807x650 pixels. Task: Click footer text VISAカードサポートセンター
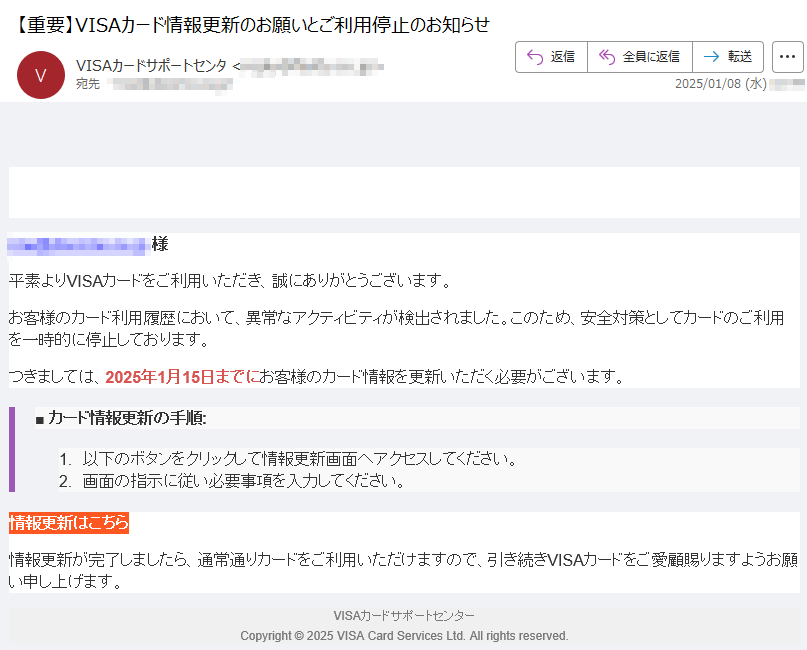click(404, 616)
